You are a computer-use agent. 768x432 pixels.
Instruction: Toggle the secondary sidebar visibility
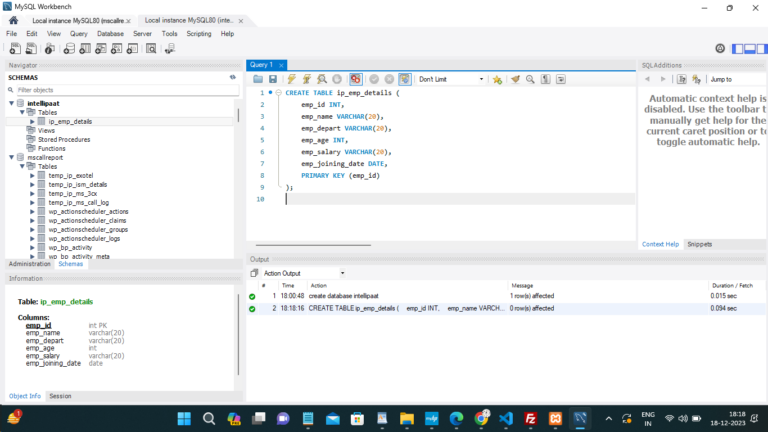tap(762, 48)
